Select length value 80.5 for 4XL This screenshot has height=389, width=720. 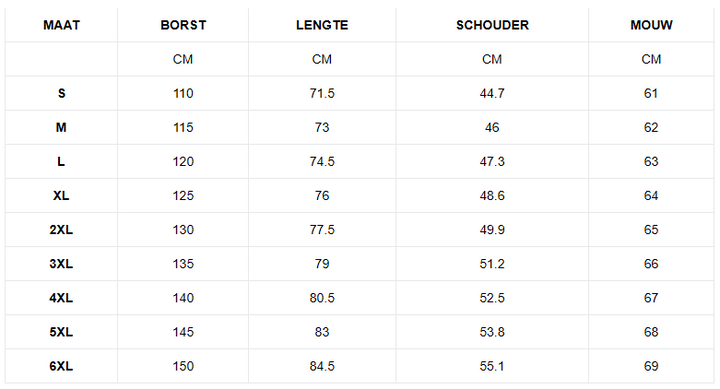(322, 298)
